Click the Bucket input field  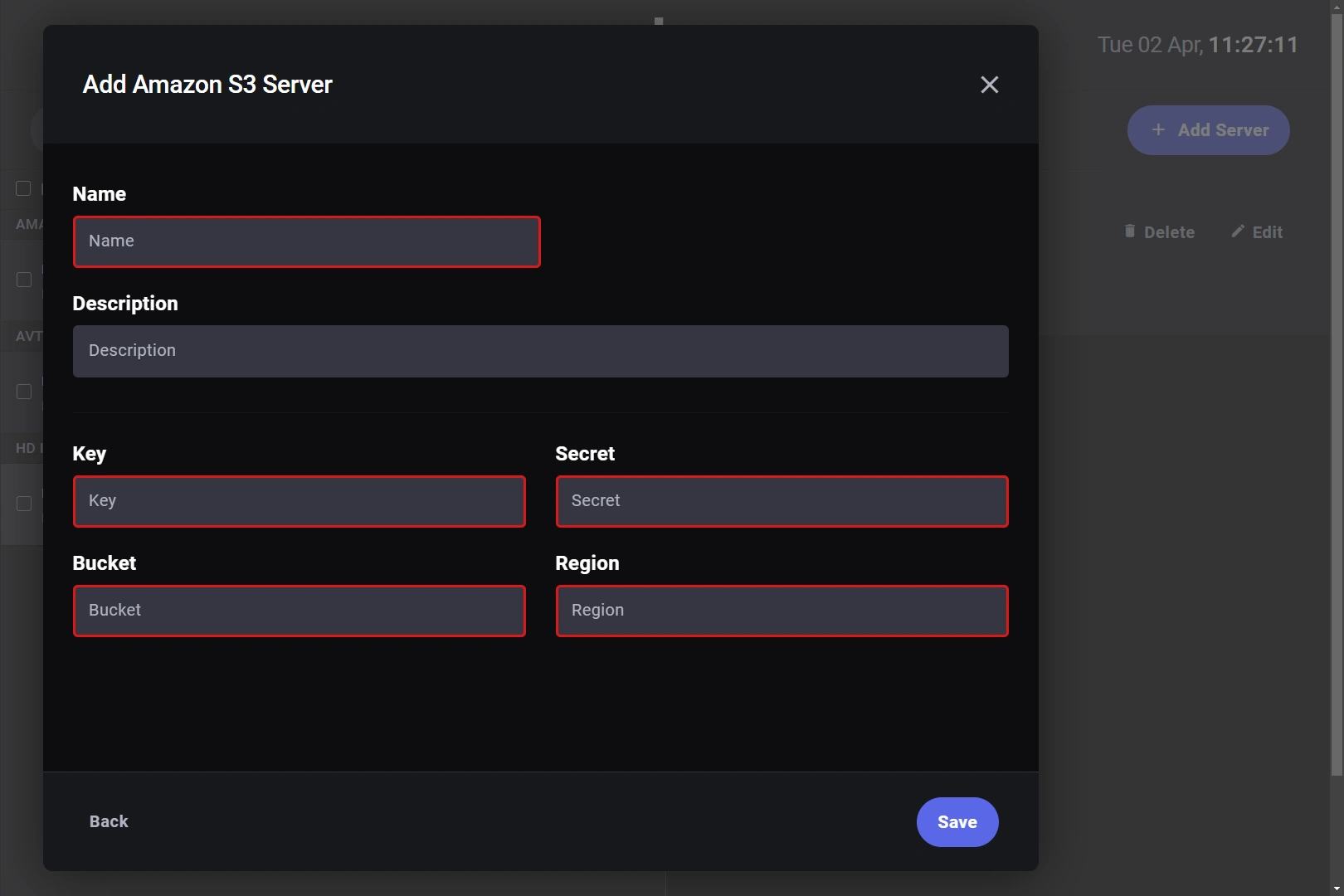pos(299,611)
